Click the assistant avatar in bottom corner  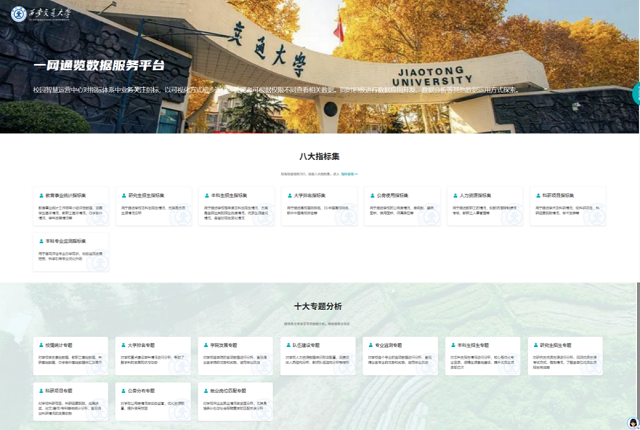632,422
